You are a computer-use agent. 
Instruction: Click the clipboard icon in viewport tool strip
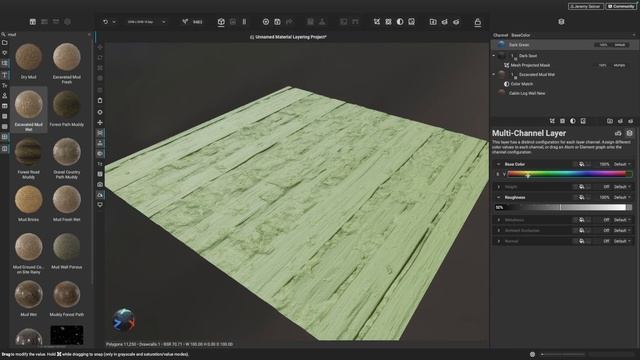tap(100, 100)
